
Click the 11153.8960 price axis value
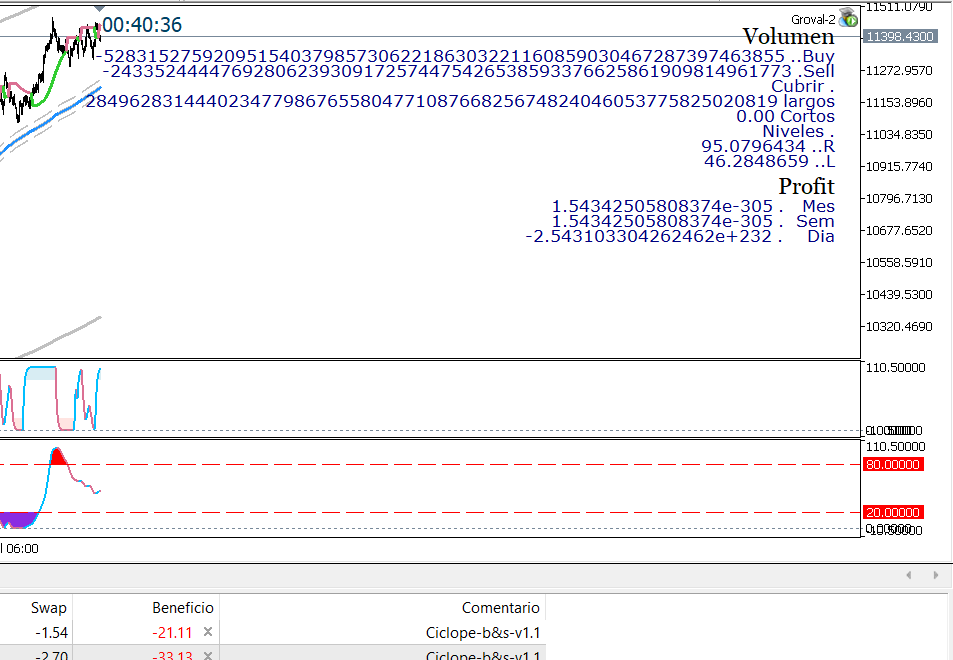[899, 103]
